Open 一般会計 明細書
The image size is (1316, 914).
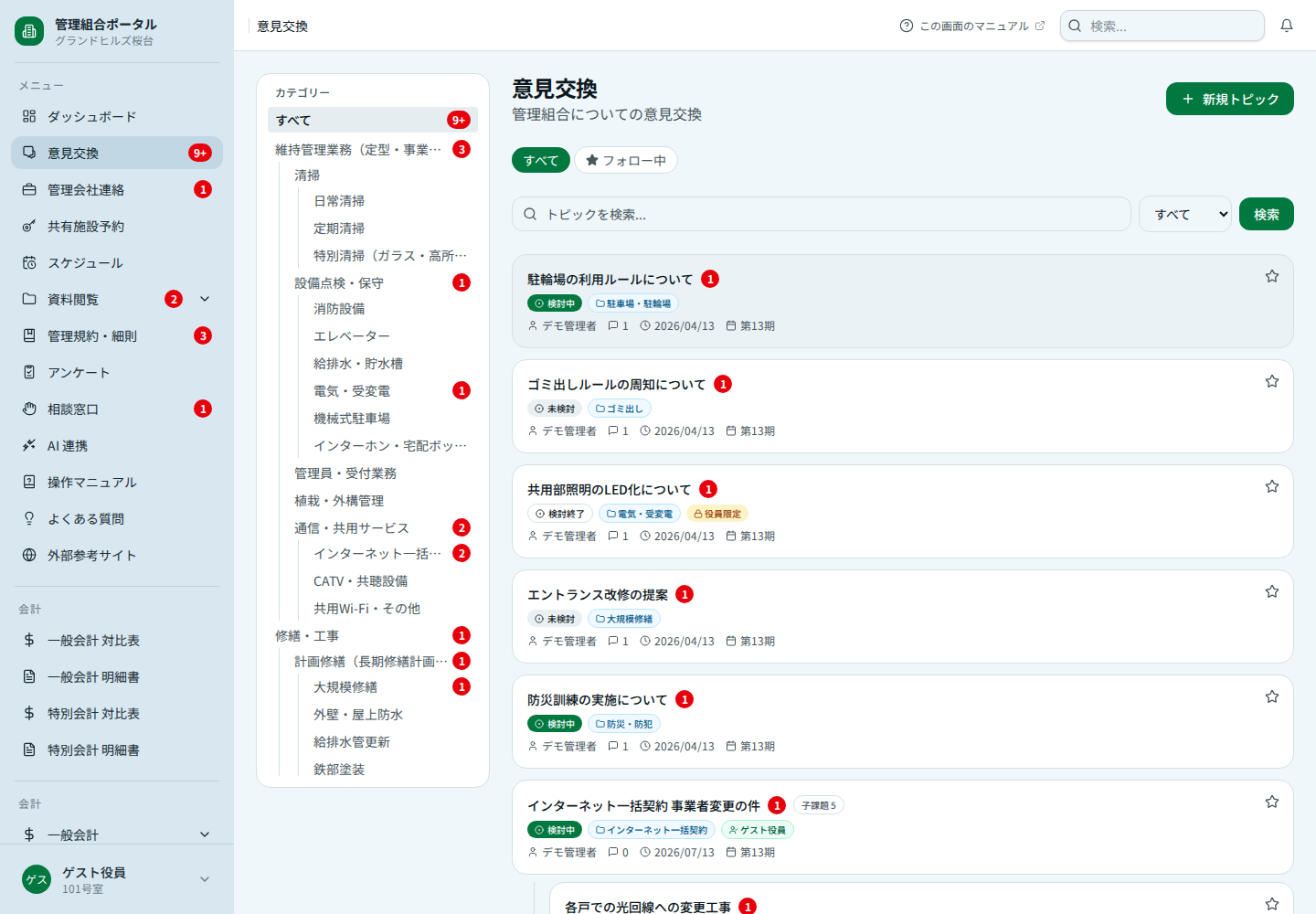(x=117, y=676)
